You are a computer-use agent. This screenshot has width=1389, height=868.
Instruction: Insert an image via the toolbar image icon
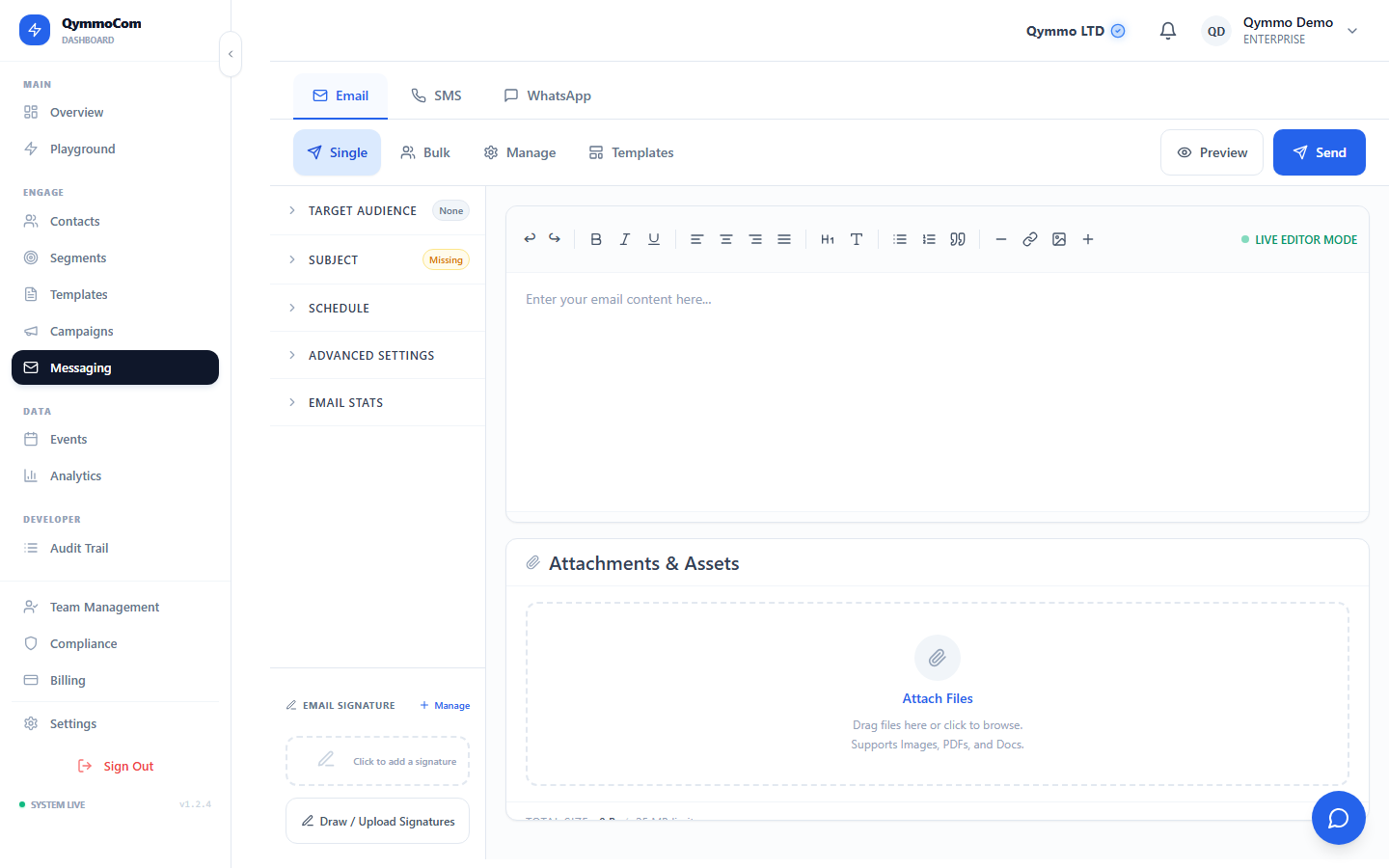(x=1059, y=239)
